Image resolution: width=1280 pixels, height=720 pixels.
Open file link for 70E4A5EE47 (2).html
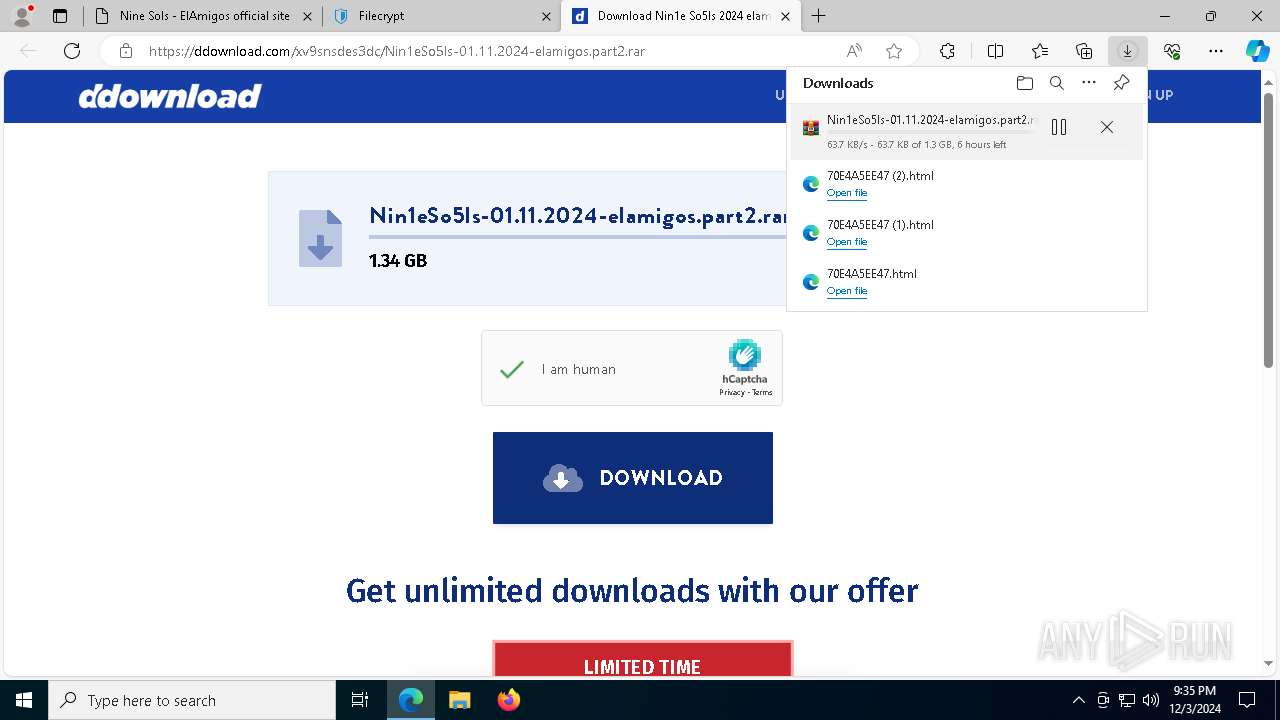(x=847, y=193)
